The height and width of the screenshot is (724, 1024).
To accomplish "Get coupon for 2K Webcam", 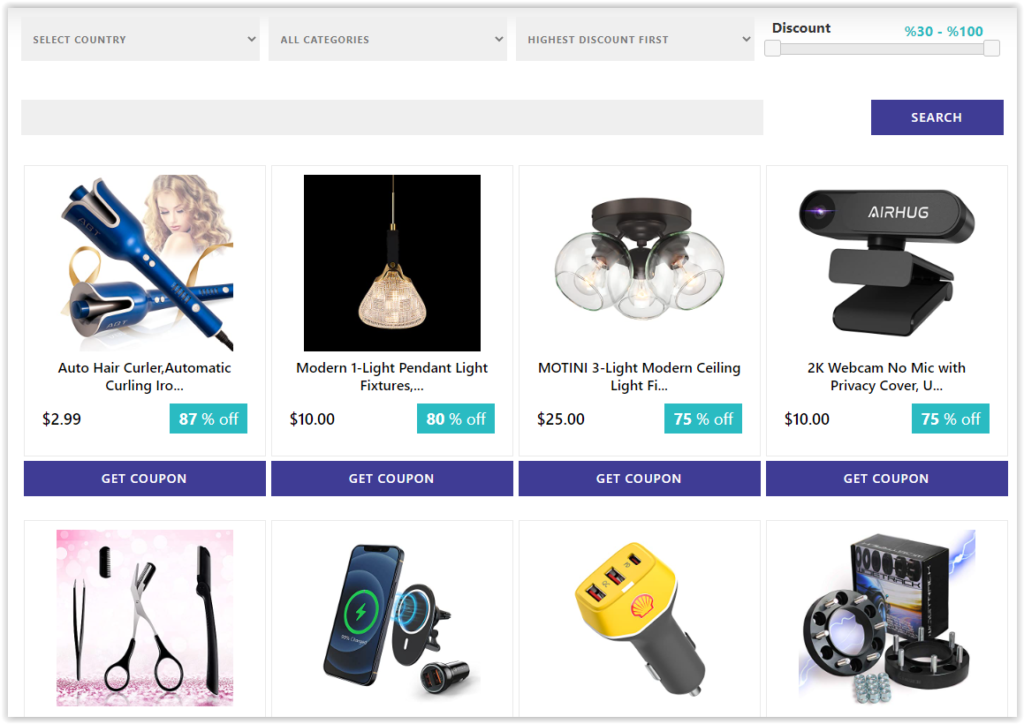I will tap(887, 479).
